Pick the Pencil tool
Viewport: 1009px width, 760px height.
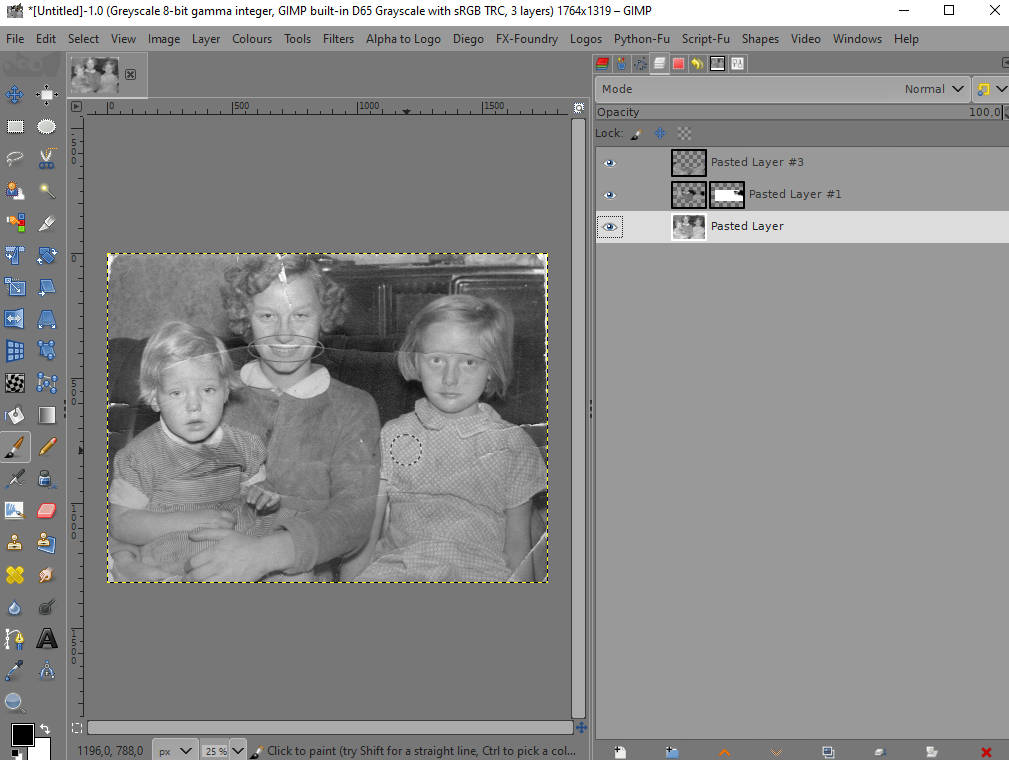point(47,446)
